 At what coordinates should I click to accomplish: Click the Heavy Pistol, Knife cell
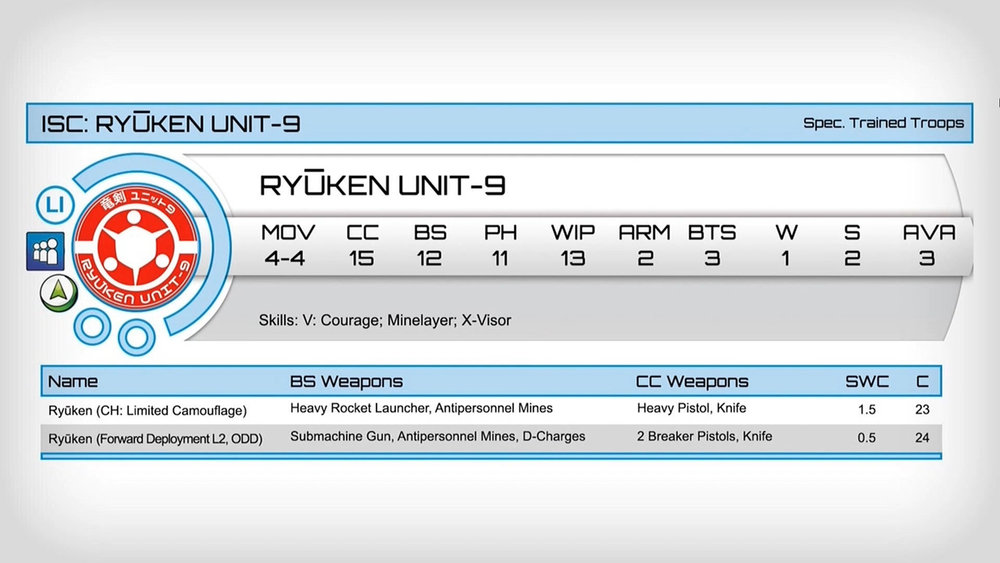click(x=691, y=408)
